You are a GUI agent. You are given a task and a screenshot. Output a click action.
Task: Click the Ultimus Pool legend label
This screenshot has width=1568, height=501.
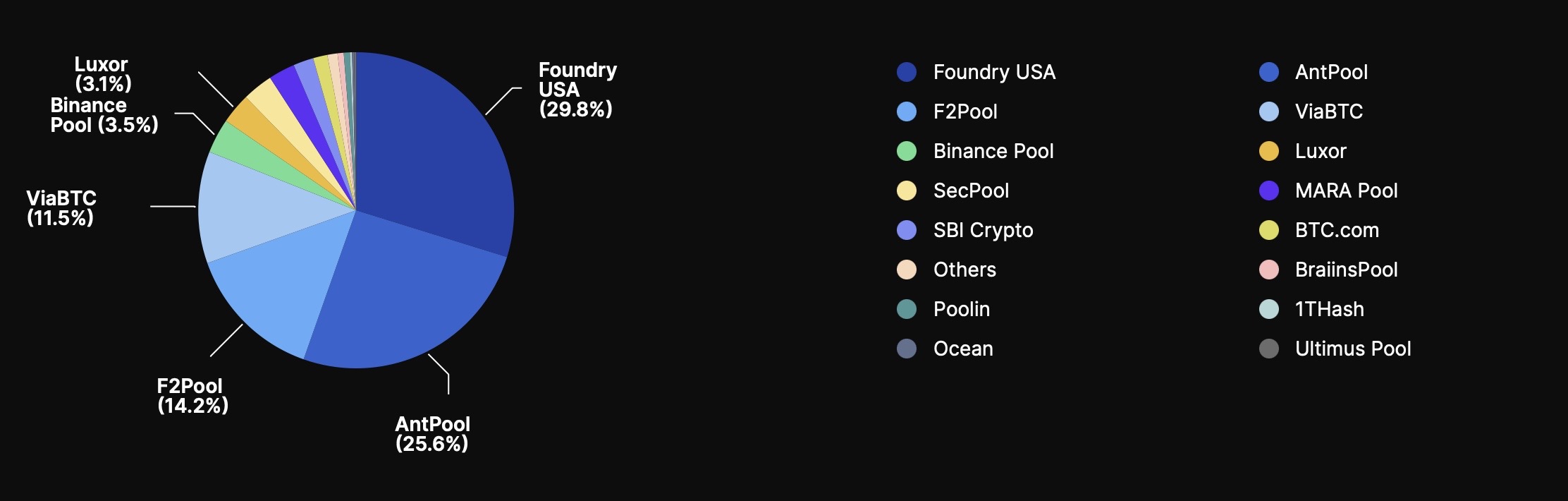[1352, 349]
